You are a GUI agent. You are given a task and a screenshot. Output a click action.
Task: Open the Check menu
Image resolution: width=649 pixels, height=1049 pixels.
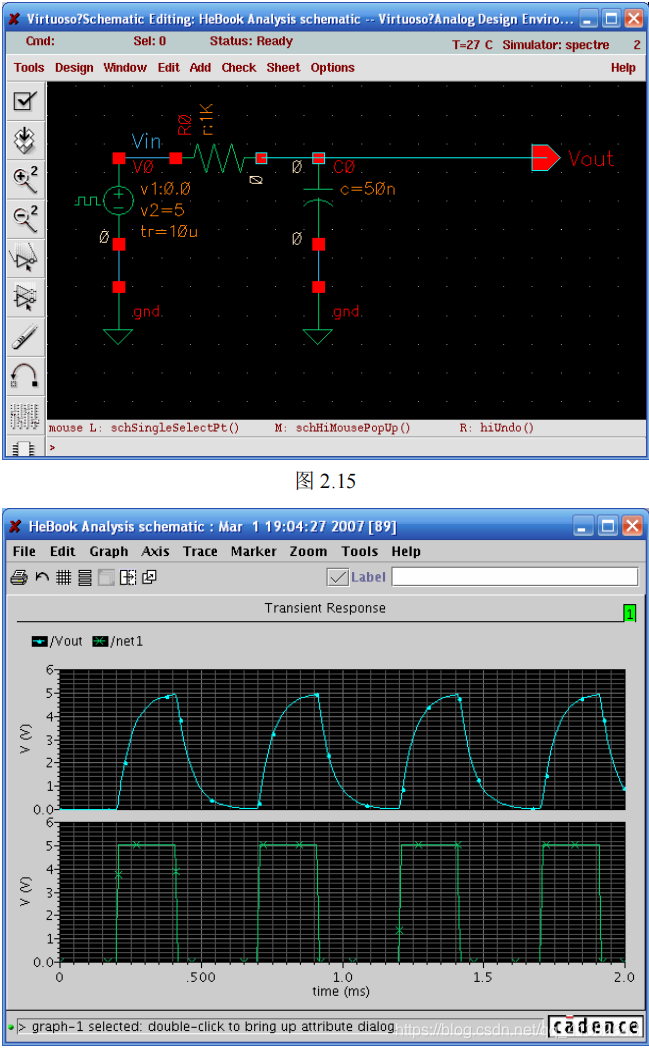239,68
